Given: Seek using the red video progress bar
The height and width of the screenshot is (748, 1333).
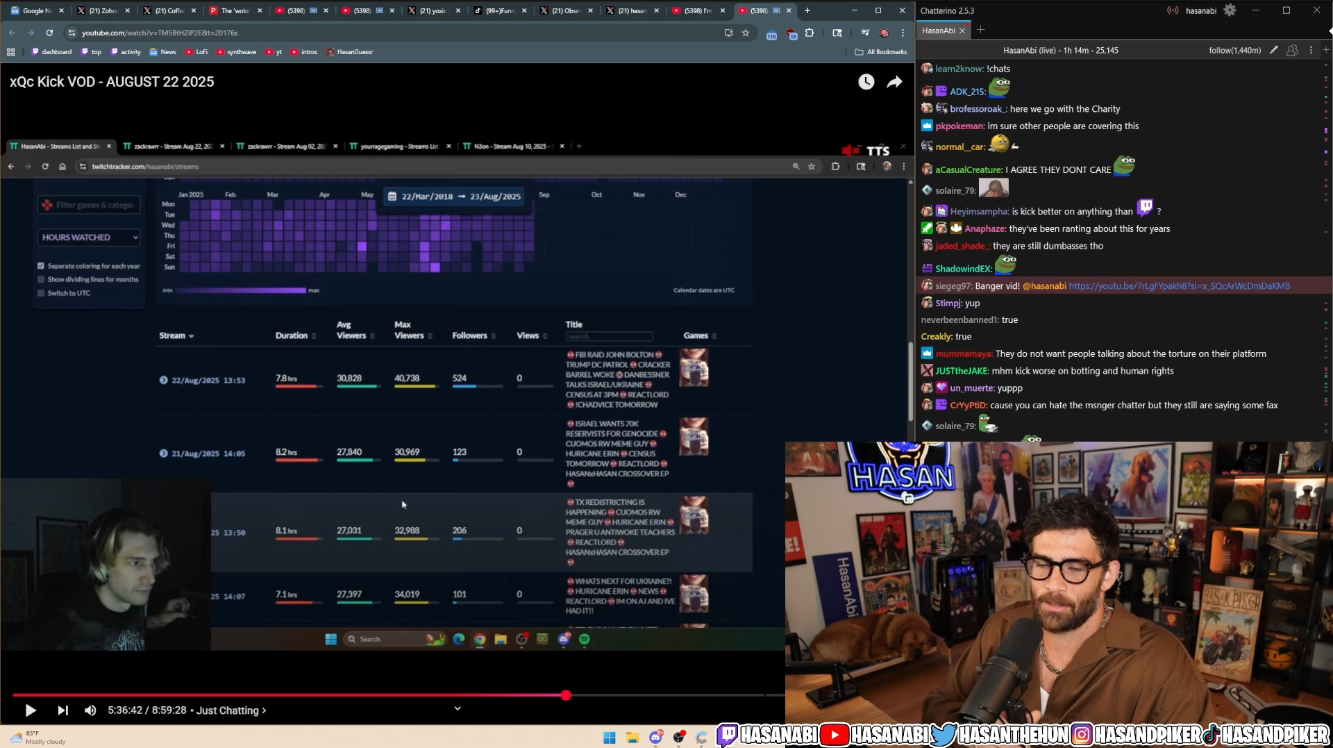Looking at the screenshot, I should click(x=289, y=695).
